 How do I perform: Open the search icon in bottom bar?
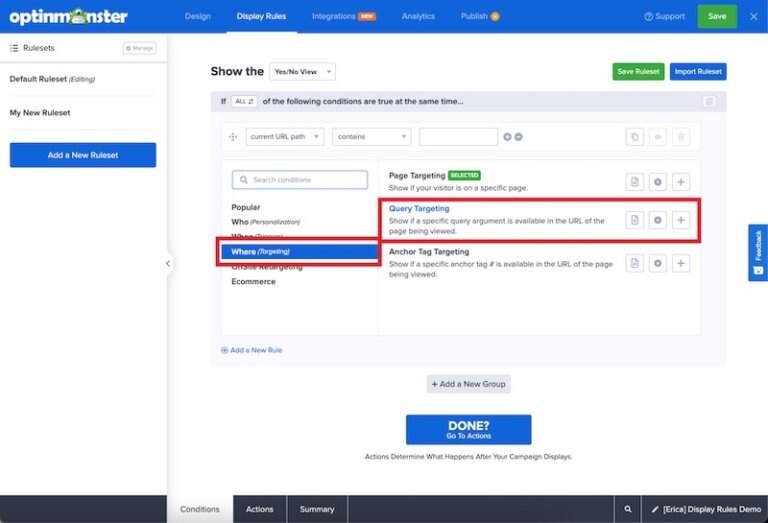pos(628,509)
